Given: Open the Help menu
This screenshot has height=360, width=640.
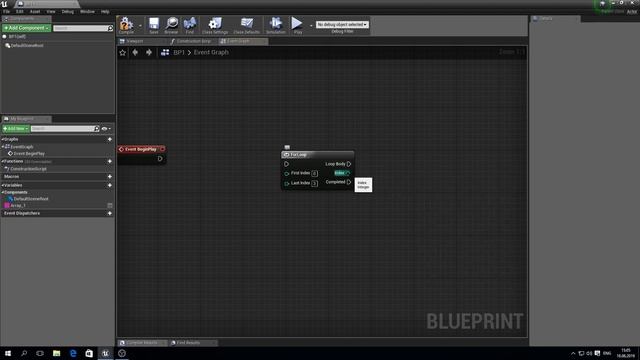Looking at the screenshot, I should pos(105,11).
